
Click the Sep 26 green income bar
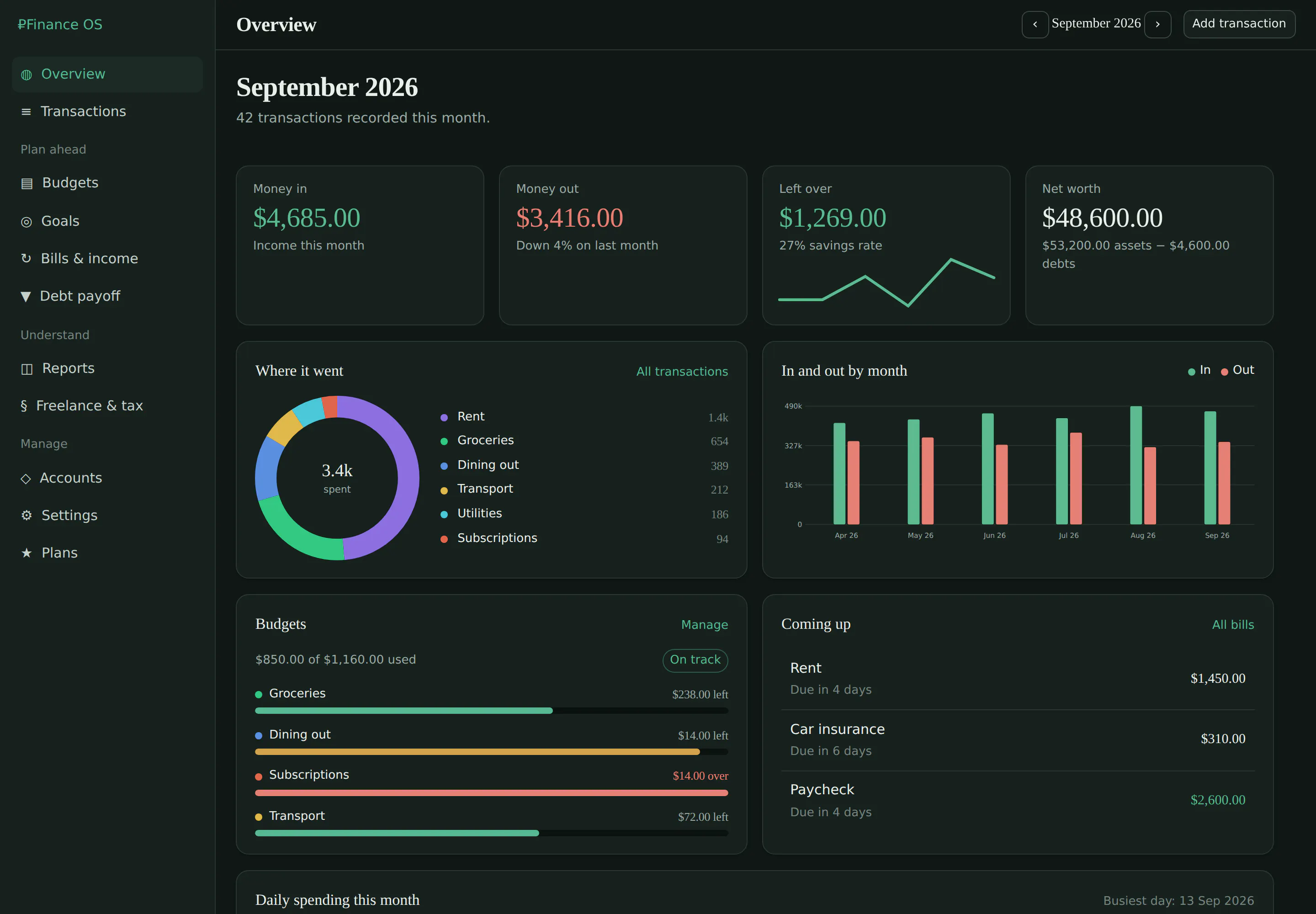coord(1210,468)
